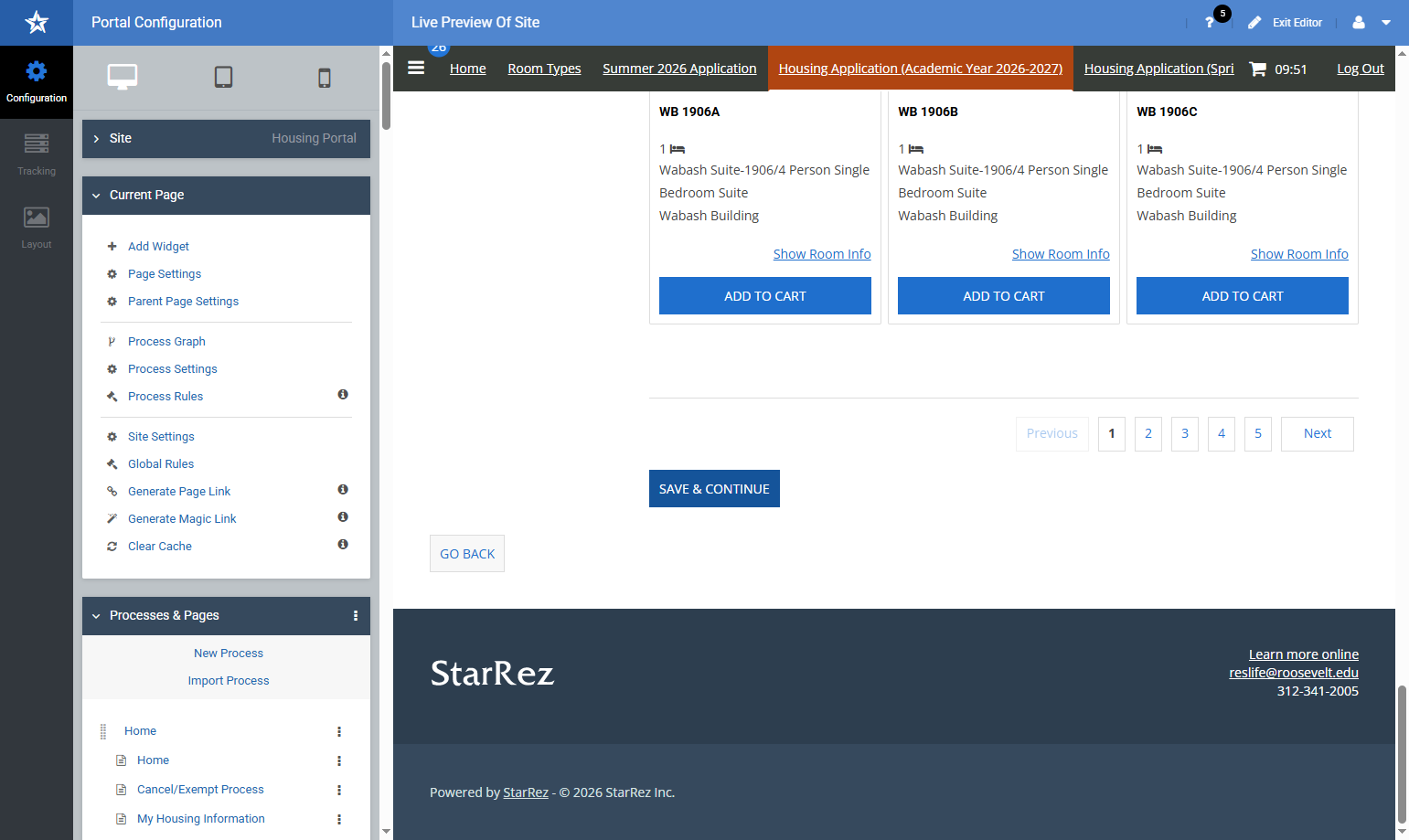
Task: Switch preview to mobile phone view
Action: click(325, 78)
